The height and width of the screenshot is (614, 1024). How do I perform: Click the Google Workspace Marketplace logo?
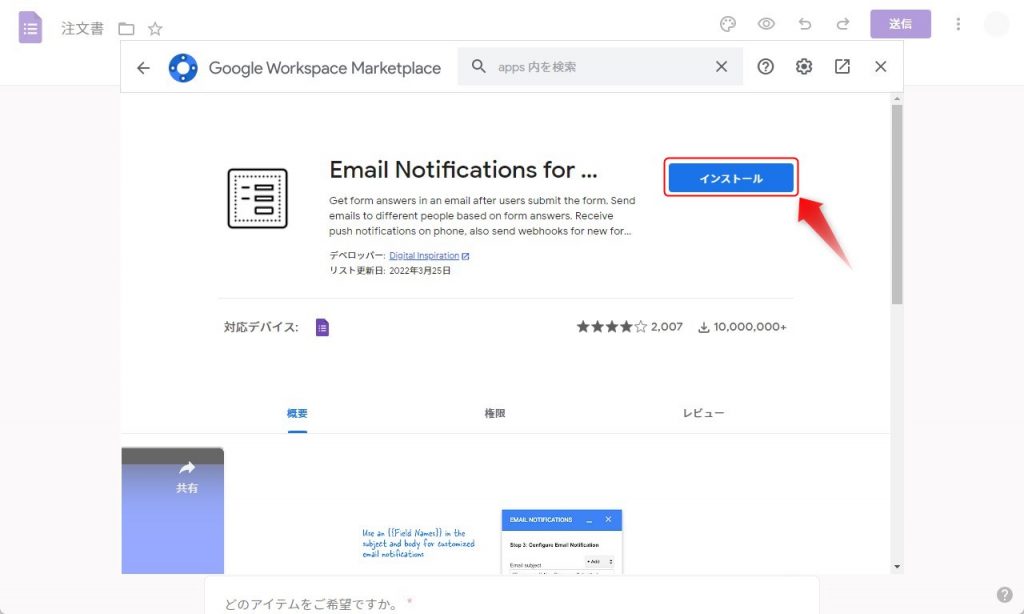click(183, 67)
